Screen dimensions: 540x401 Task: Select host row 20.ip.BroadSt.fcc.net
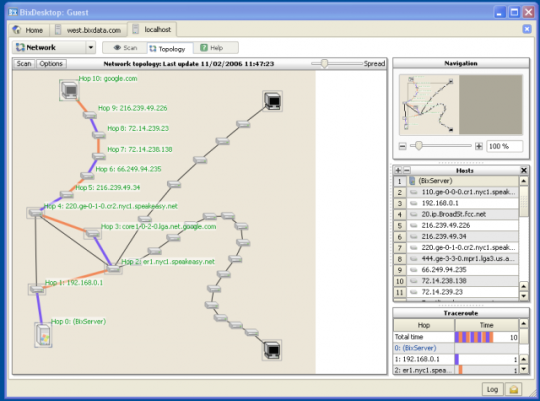pos(456,214)
